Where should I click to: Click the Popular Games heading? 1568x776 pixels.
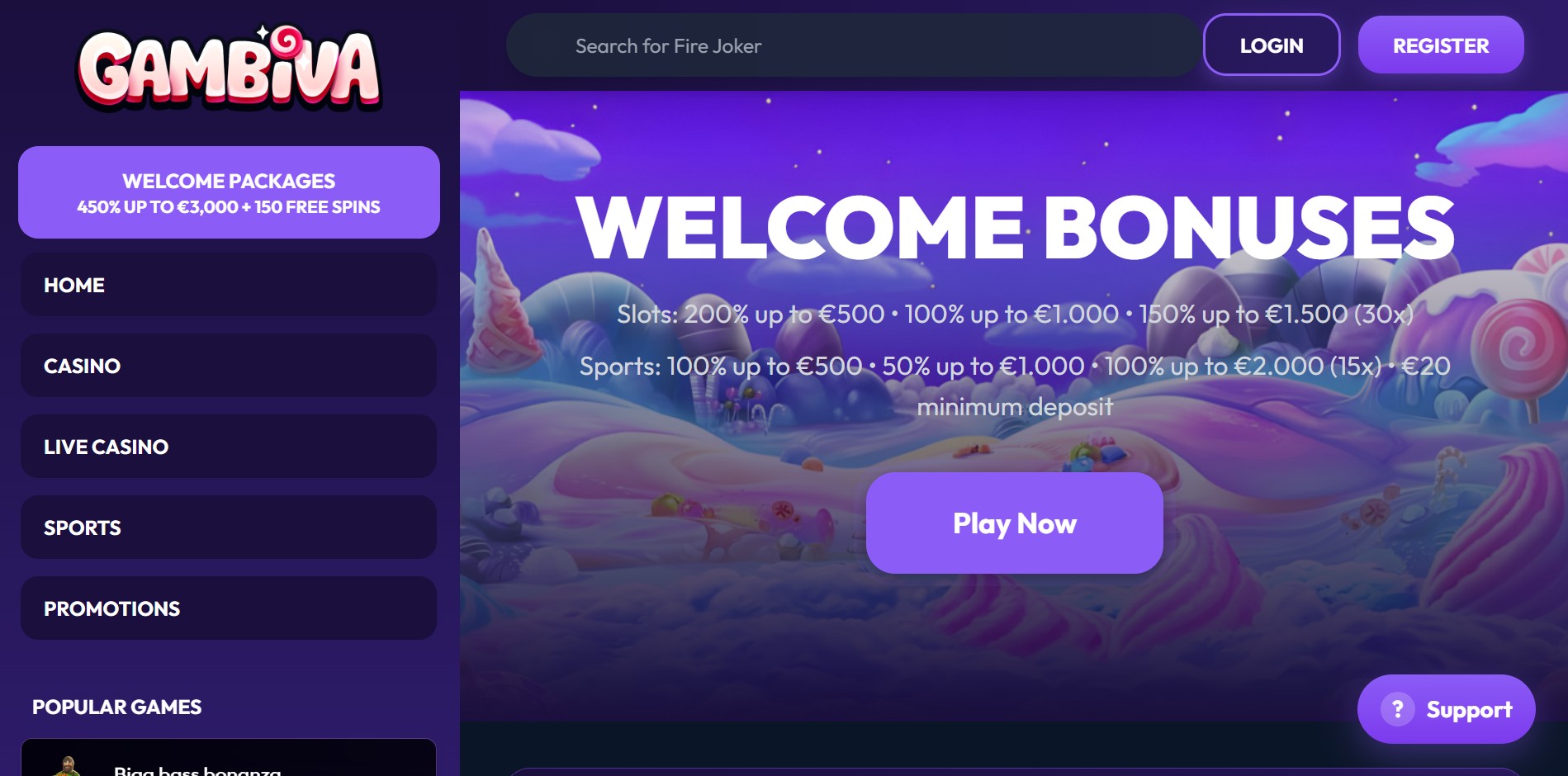[116, 707]
